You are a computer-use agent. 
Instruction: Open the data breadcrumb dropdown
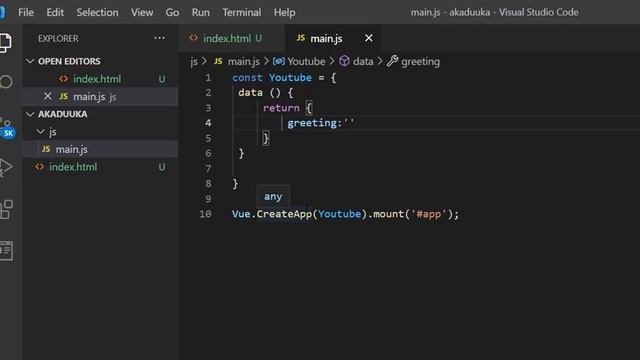363,62
